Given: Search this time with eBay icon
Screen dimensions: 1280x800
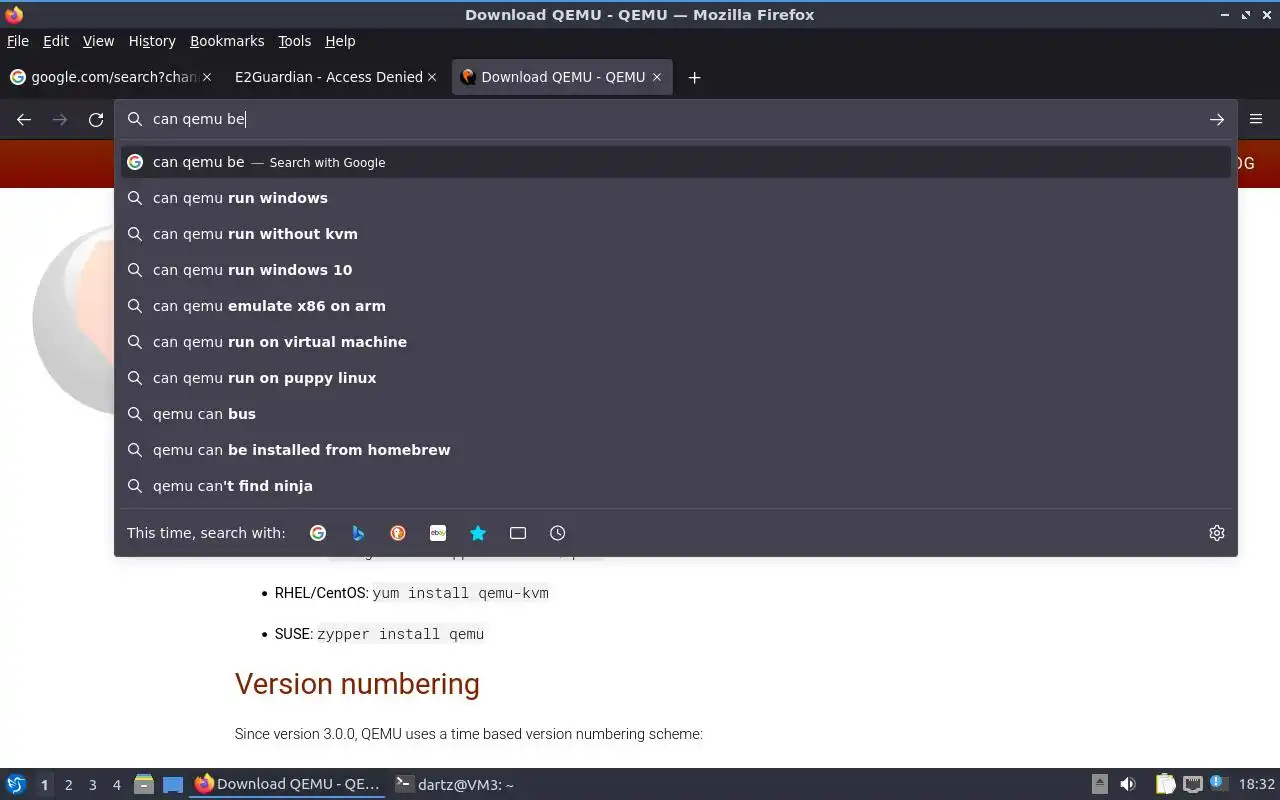Looking at the screenshot, I should click(438, 533).
